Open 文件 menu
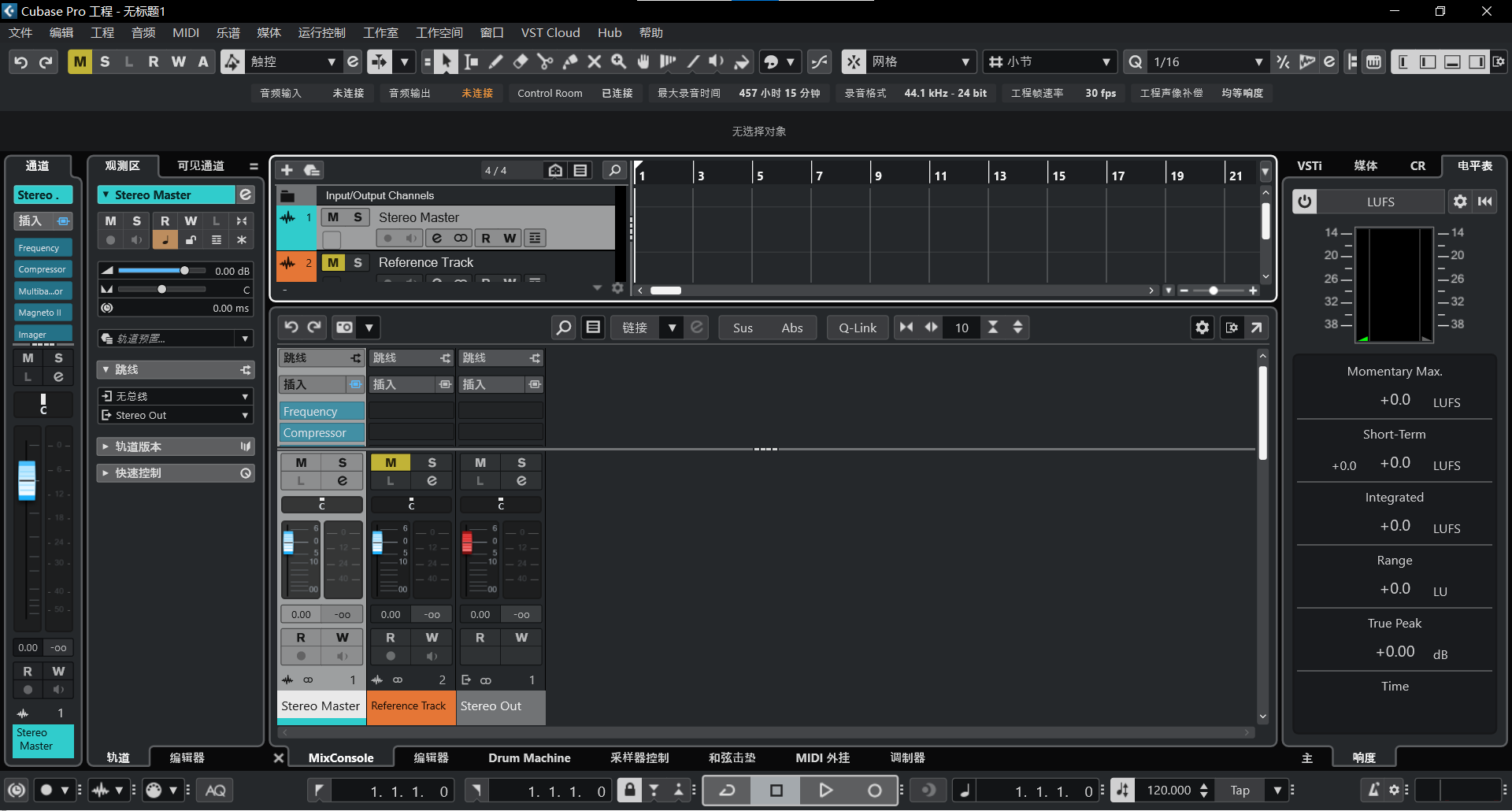Screen dimensions: 1512x811 coord(20,32)
